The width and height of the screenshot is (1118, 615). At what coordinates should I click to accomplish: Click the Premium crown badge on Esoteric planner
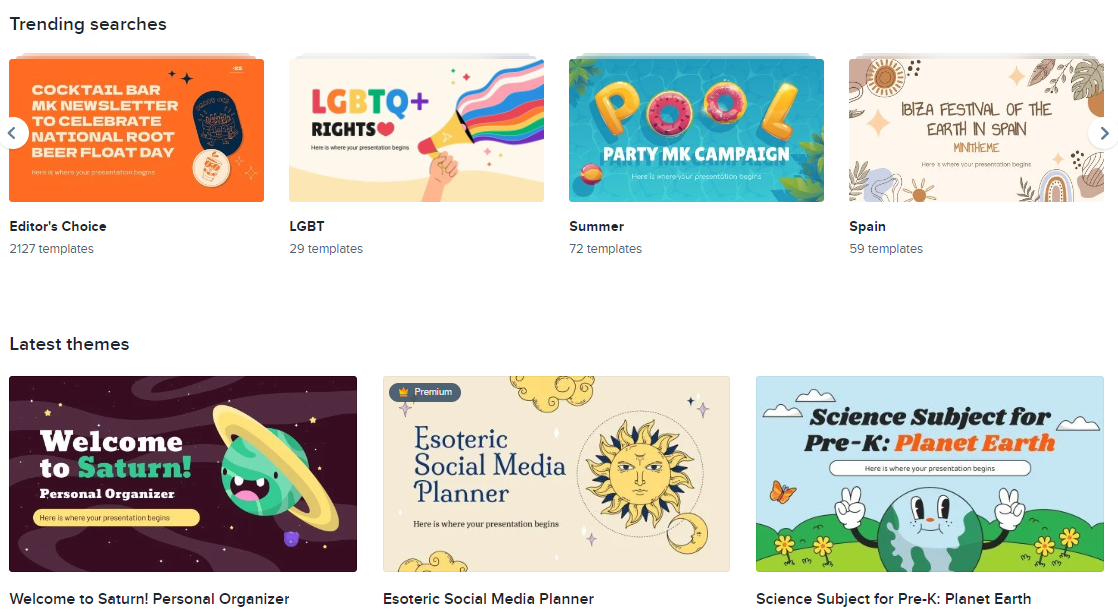[425, 392]
